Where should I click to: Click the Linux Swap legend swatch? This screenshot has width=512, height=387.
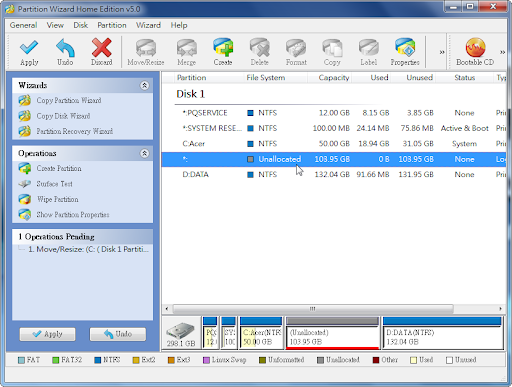point(206,360)
